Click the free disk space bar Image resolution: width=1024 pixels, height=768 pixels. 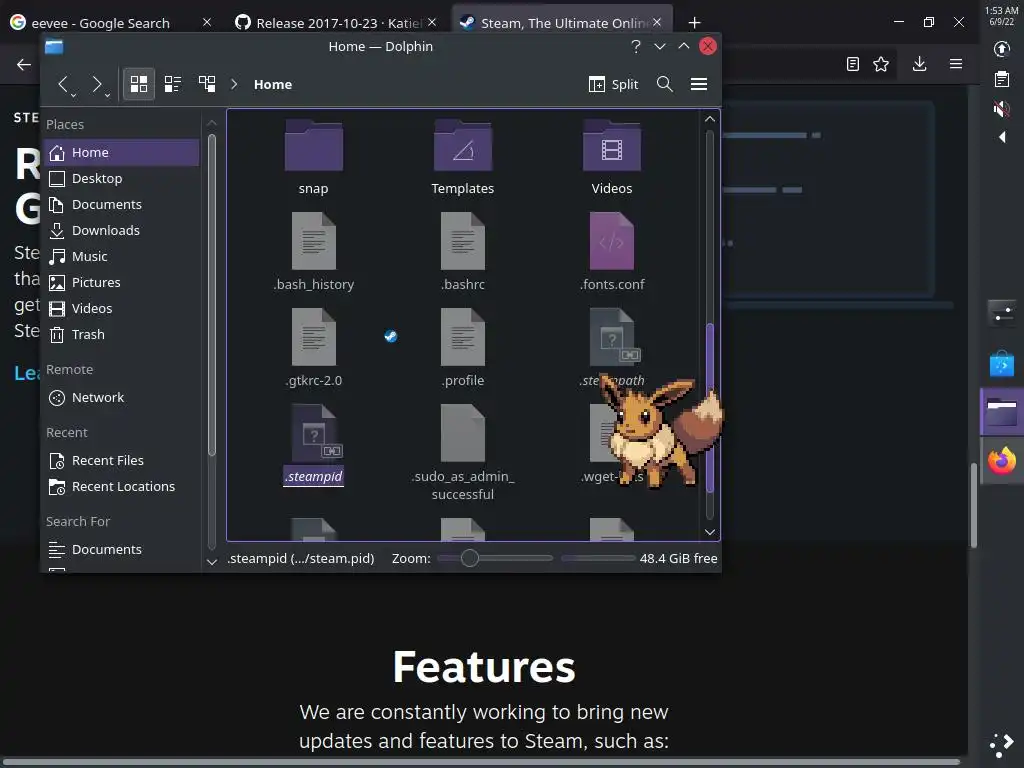(598, 558)
